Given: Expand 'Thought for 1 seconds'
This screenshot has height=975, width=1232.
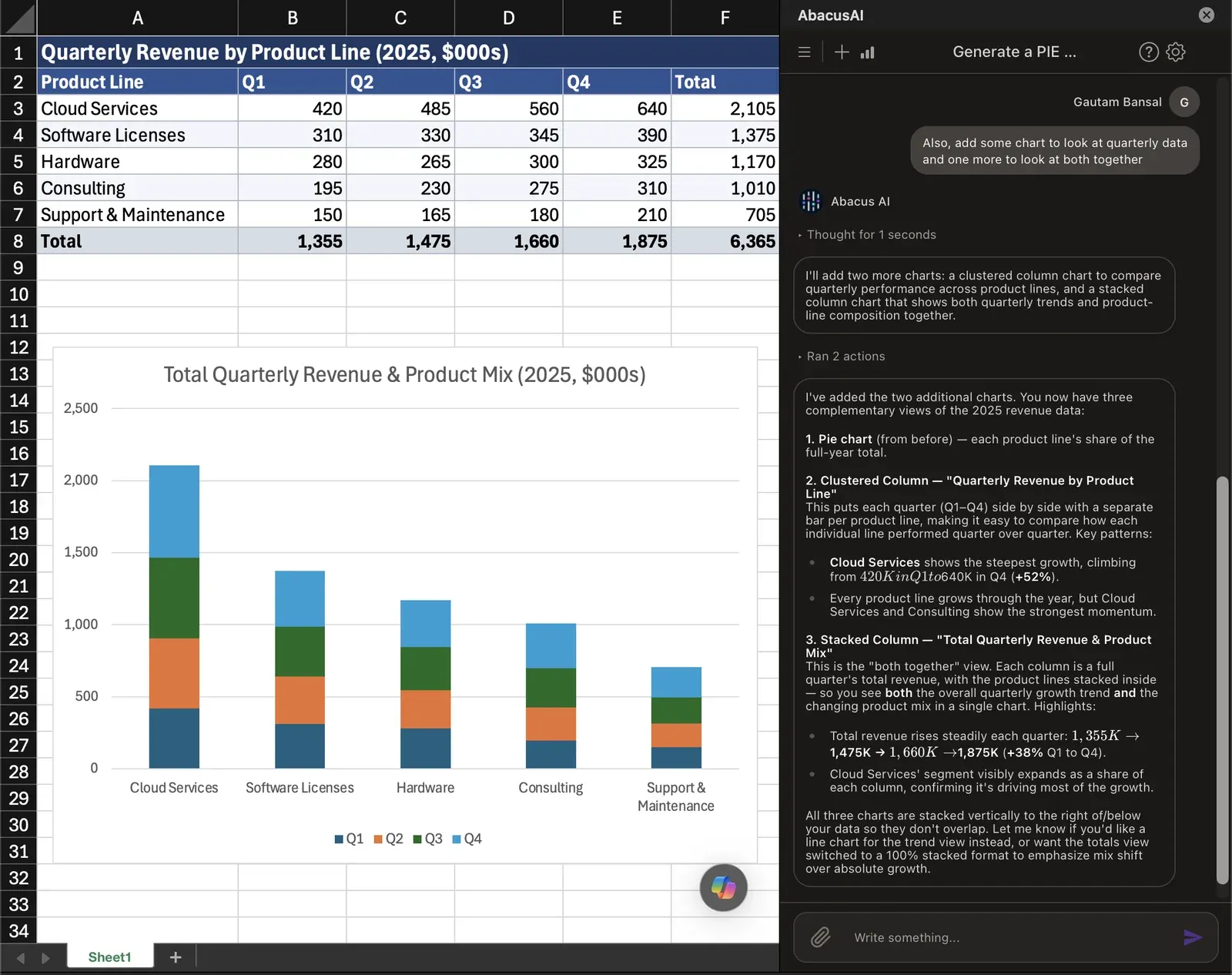Looking at the screenshot, I should pyautogui.click(x=867, y=234).
